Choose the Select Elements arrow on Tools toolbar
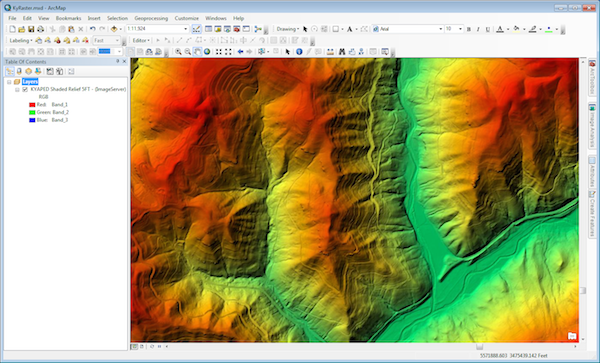 point(287,52)
